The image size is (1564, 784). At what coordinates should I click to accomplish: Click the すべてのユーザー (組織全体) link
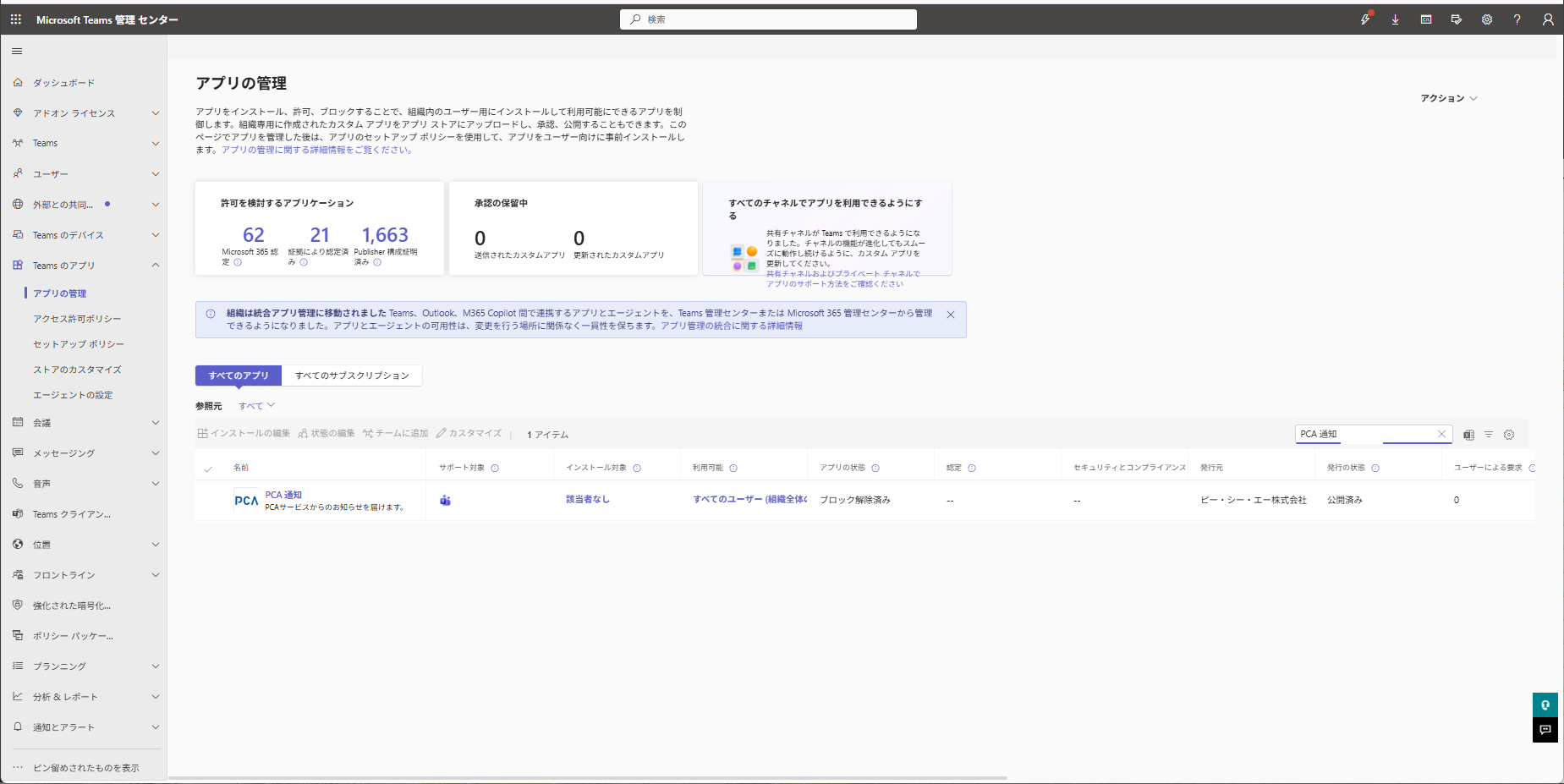pyautogui.click(x=749, y=500)
